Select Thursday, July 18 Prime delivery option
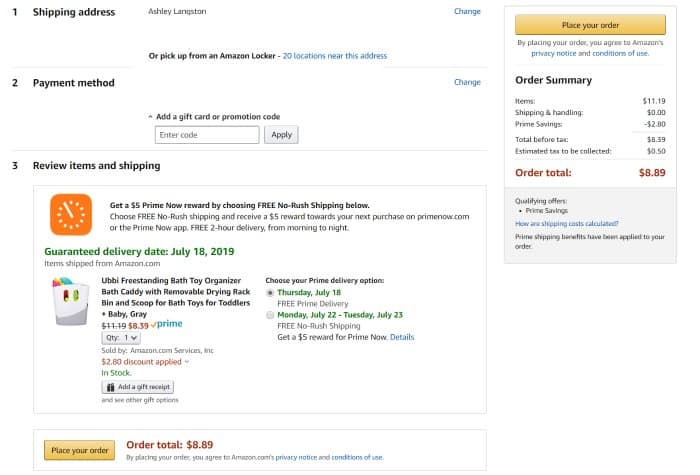The image size is (700, 475). coord(270,292)
